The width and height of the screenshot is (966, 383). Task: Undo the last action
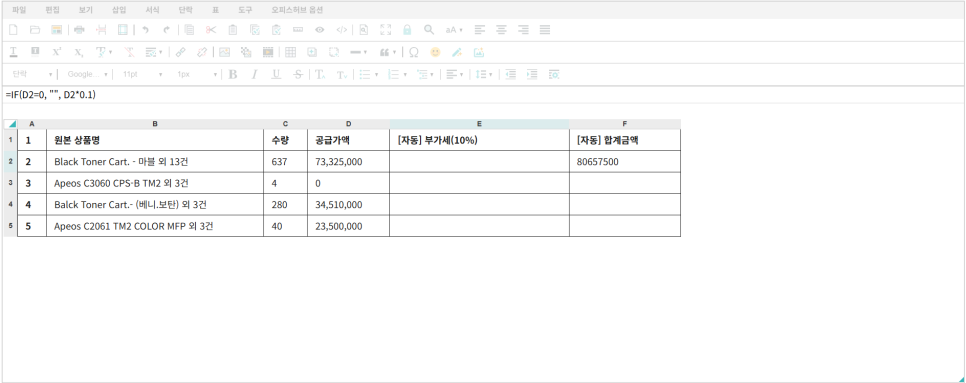pyautogui.click(x=145, y=30)
